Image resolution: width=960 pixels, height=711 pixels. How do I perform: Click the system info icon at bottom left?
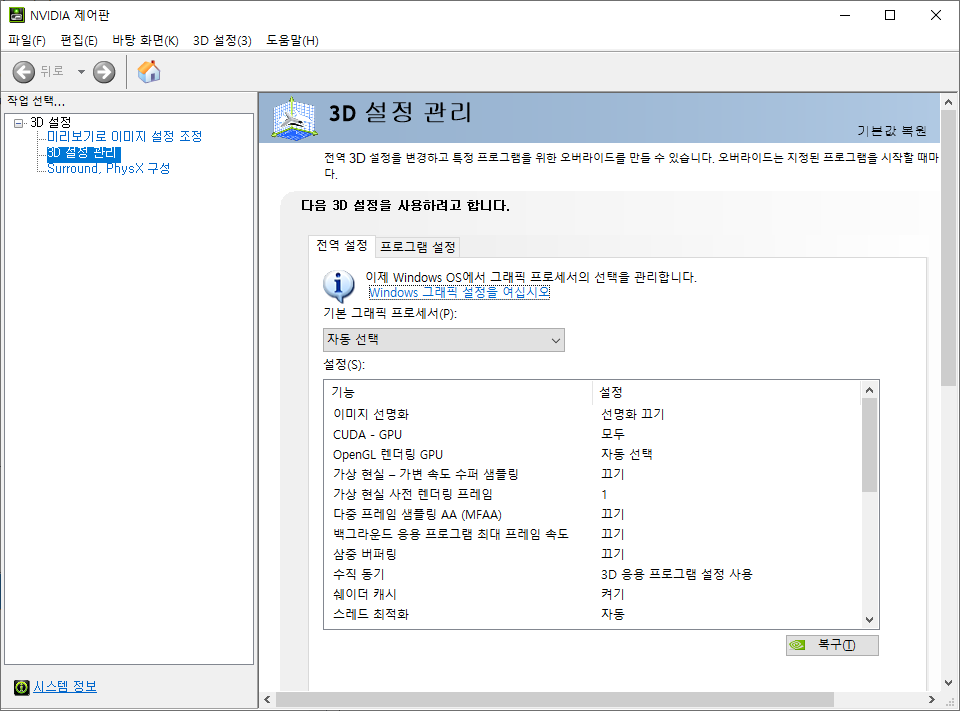click(x=21, y=688)
